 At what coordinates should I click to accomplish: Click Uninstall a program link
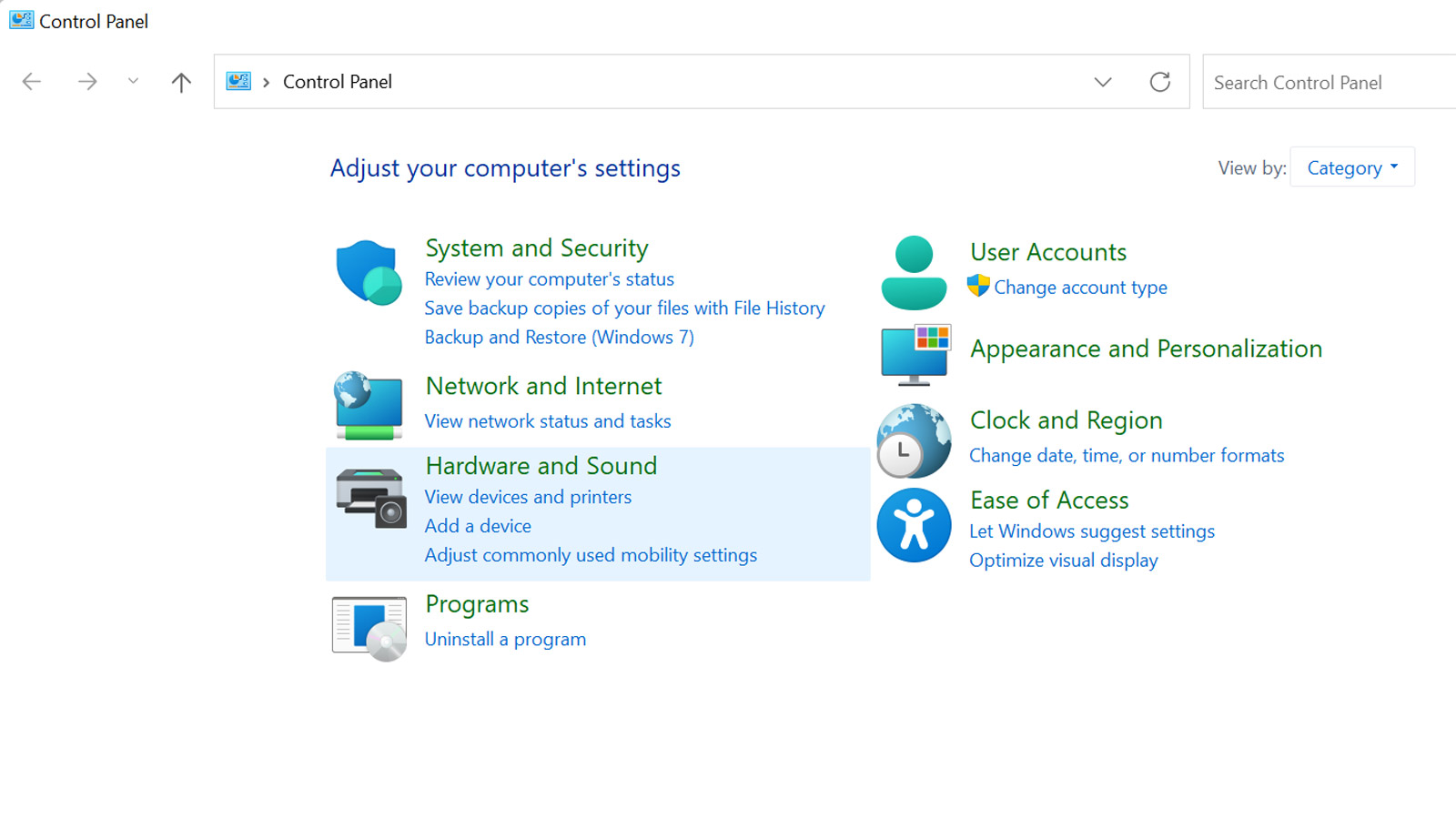pos(505,640)
